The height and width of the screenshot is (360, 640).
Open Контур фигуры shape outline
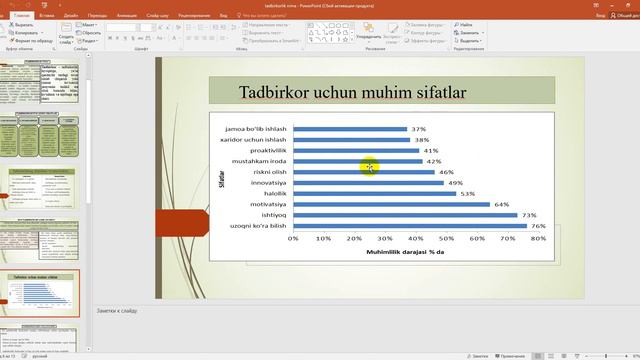423,33
